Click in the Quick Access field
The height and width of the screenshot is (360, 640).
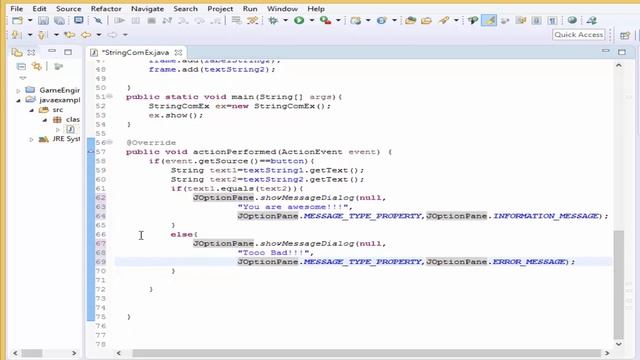pos(578,35)
